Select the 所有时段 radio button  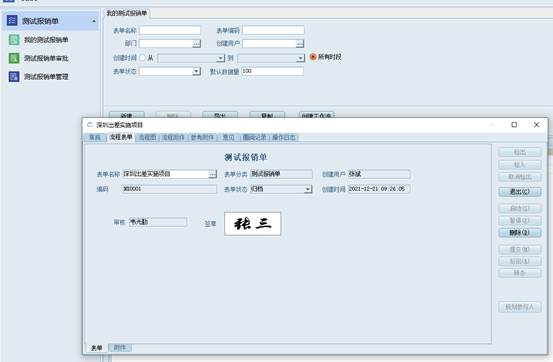pos(313,57)
